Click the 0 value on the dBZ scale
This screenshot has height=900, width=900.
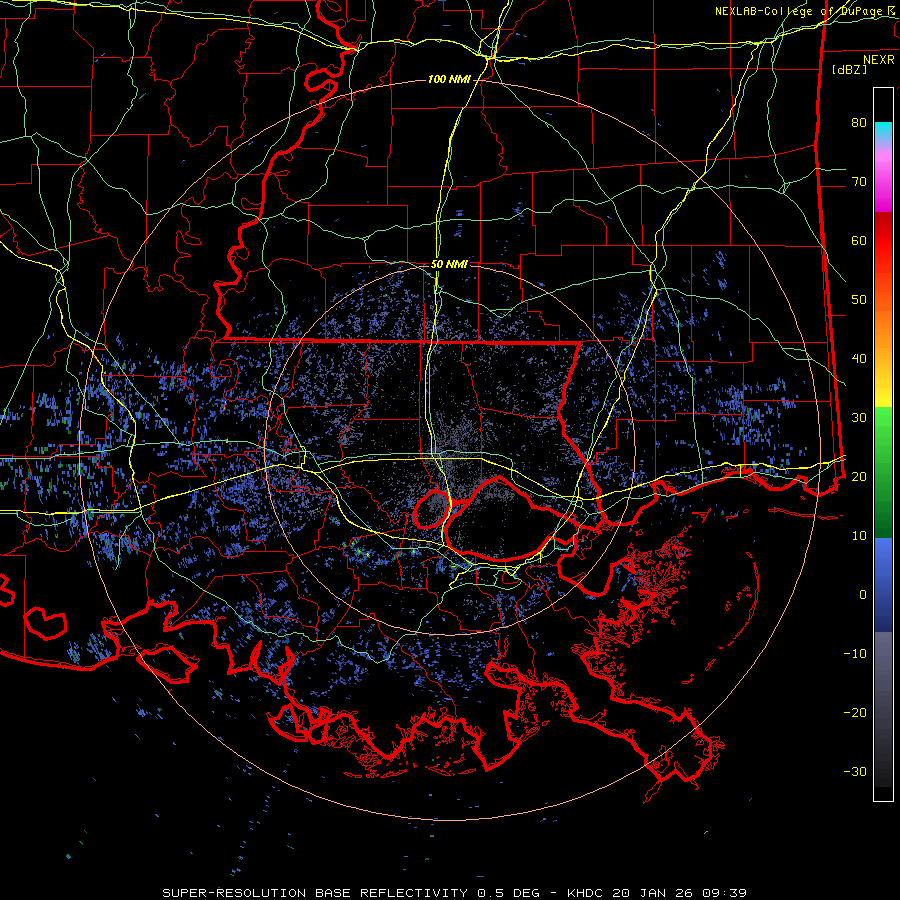[x=863, y=595]
